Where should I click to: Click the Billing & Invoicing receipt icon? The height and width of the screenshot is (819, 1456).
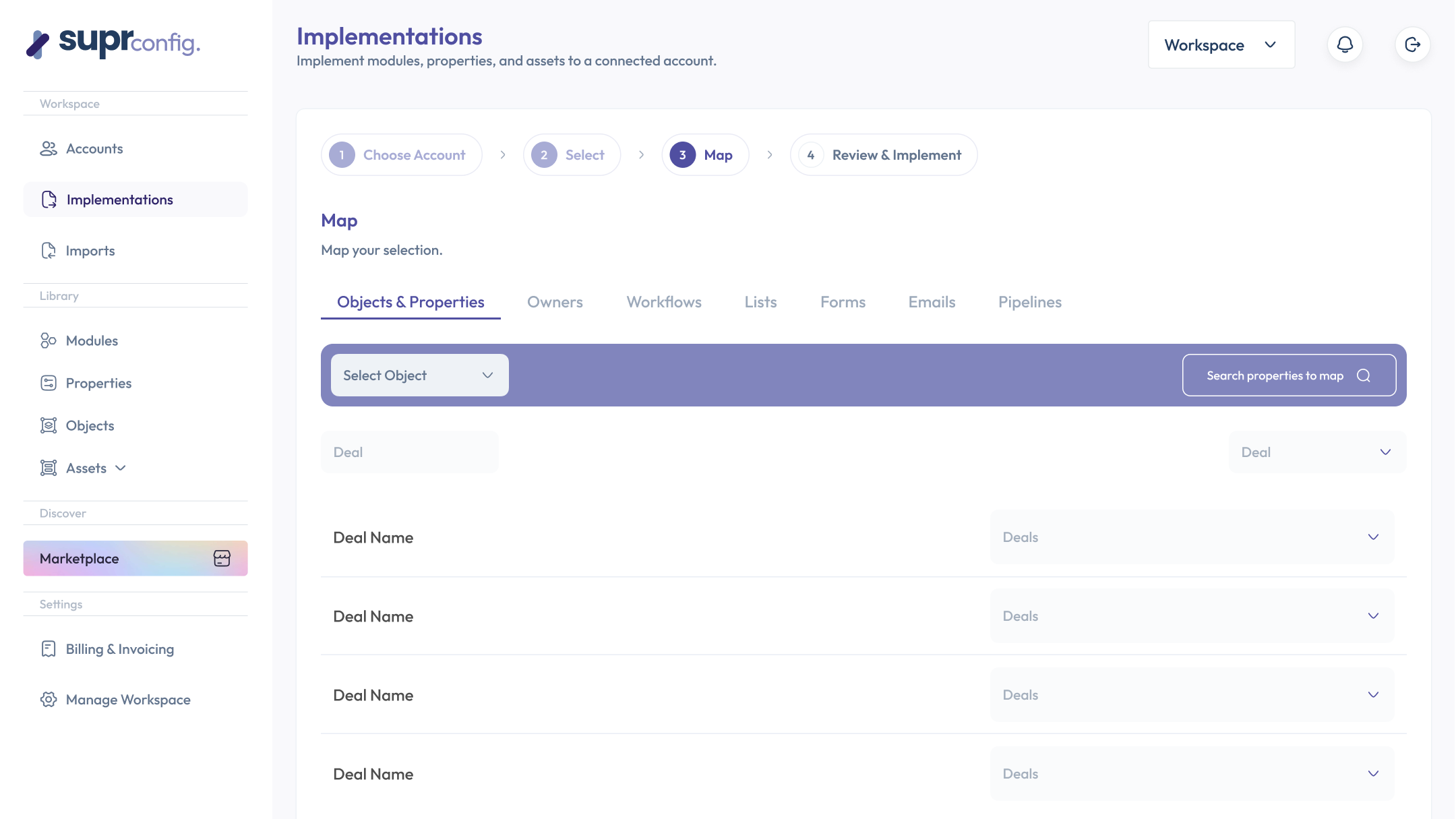click(x=49, y=648)
